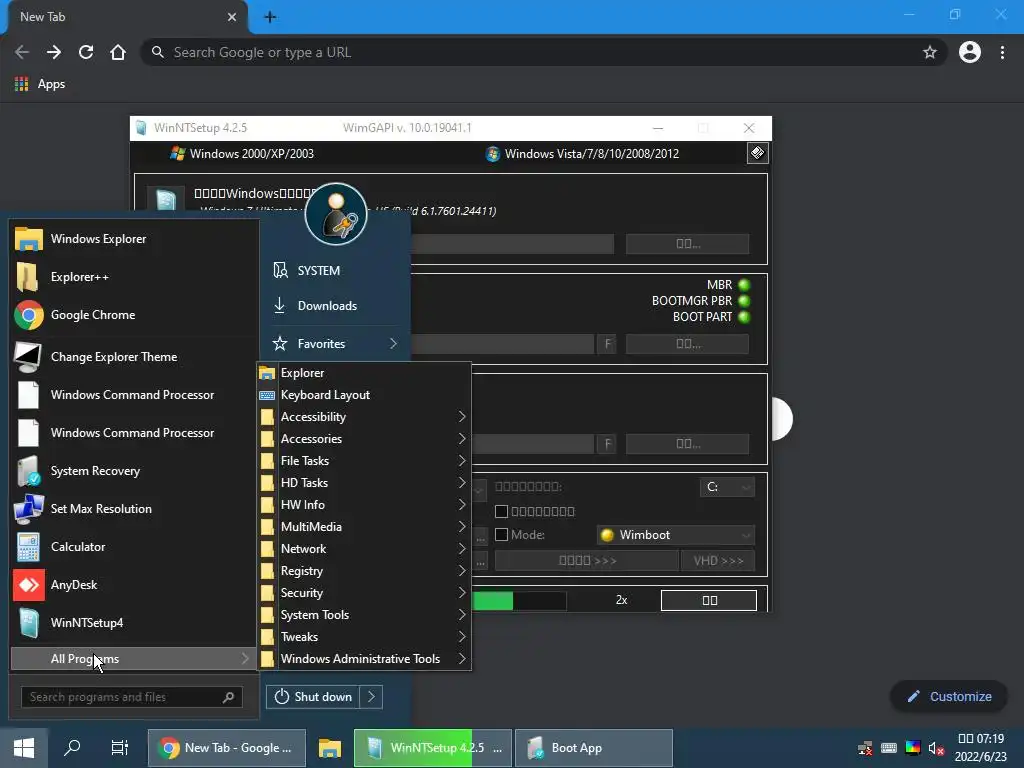The image size is (1024, 768).
Task: Open Network folder
Action: pos(364,549)
